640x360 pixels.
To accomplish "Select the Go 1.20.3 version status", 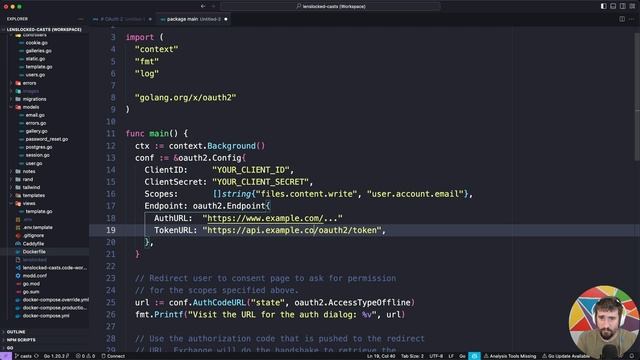I will click(x=56, y=356).
